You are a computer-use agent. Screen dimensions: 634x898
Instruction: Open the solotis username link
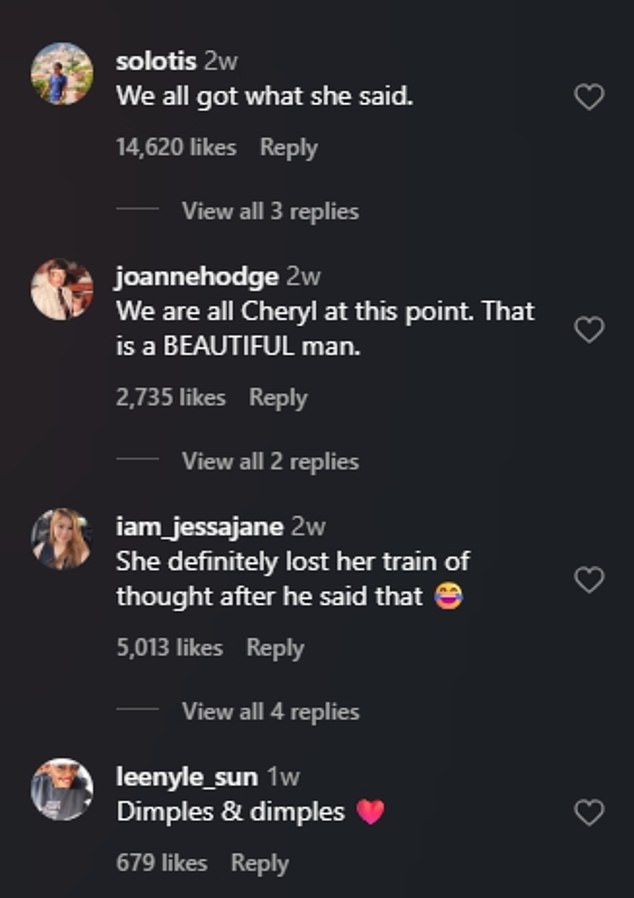pos(156,62)
